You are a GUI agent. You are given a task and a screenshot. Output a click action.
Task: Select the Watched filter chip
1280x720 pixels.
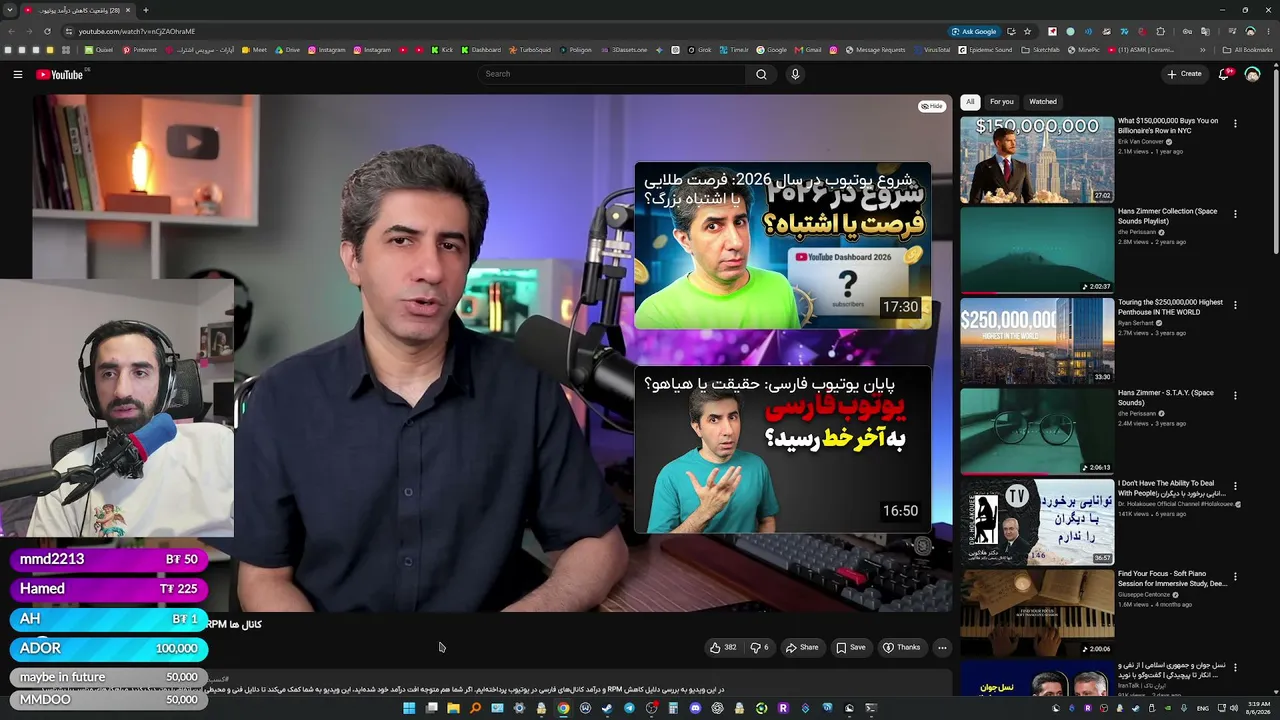[1043, 102]
